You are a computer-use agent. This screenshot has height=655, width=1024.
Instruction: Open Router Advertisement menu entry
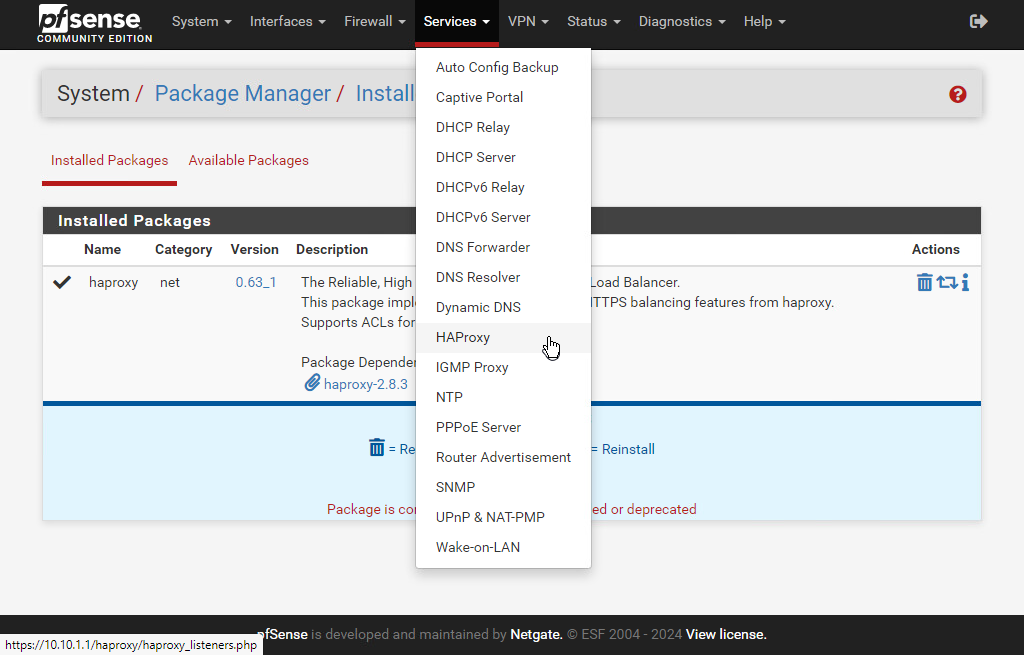[503, 458]
